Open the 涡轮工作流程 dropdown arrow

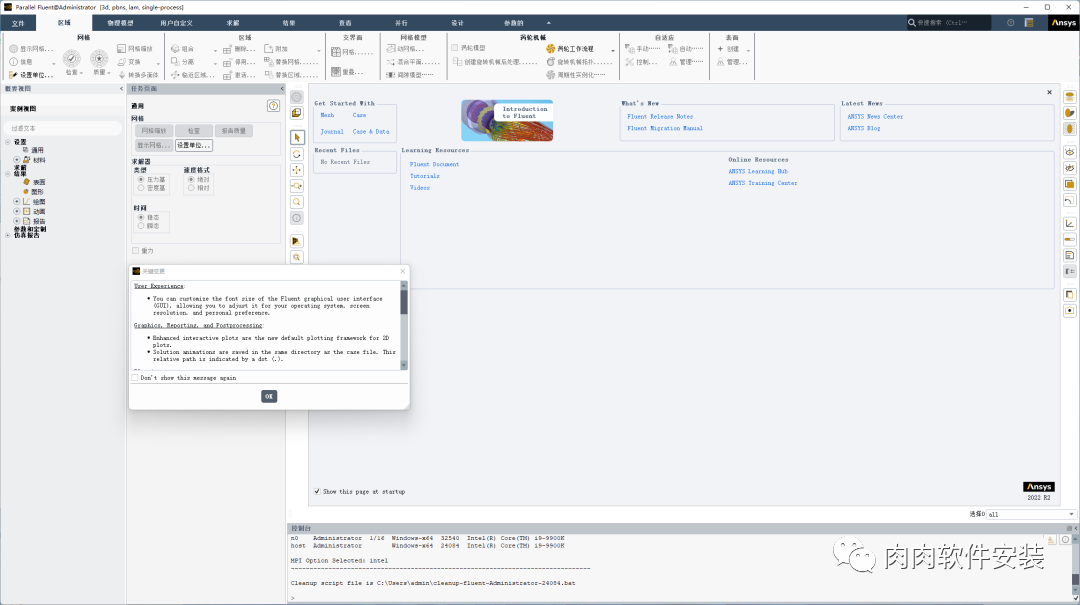click(612, 50)
